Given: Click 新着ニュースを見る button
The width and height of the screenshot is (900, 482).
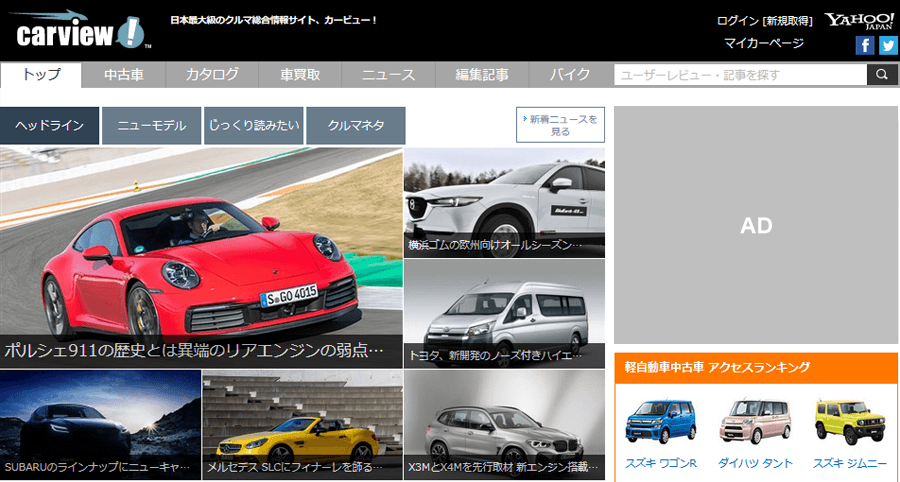Looking at the screenshot, I should click(x=560, y=125).
